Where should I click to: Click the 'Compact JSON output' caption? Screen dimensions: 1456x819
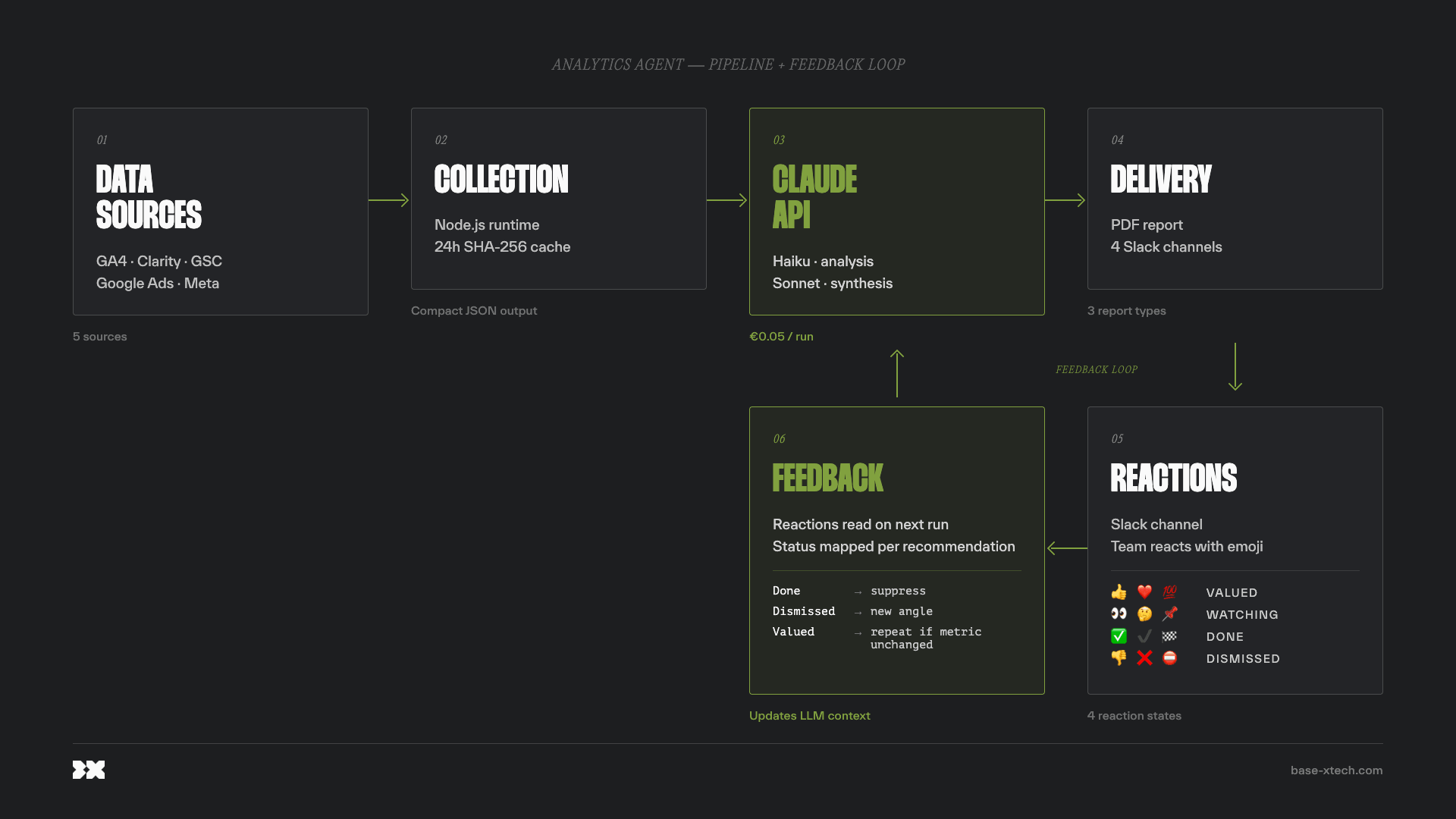tap(474, 311)
